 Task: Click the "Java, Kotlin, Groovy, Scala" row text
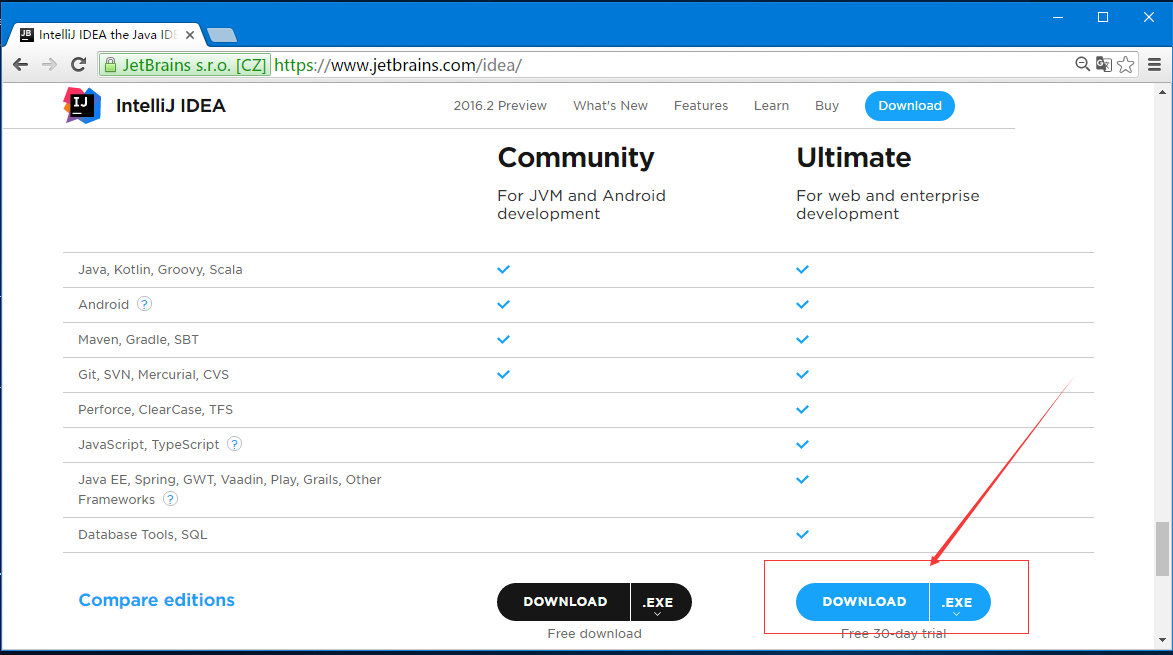(160, 270)
